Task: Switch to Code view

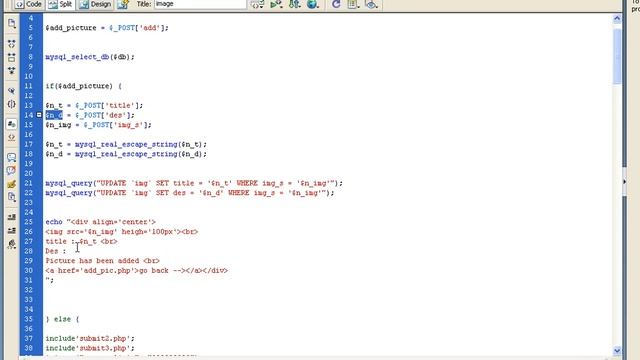Action: (x=29, y=4)
